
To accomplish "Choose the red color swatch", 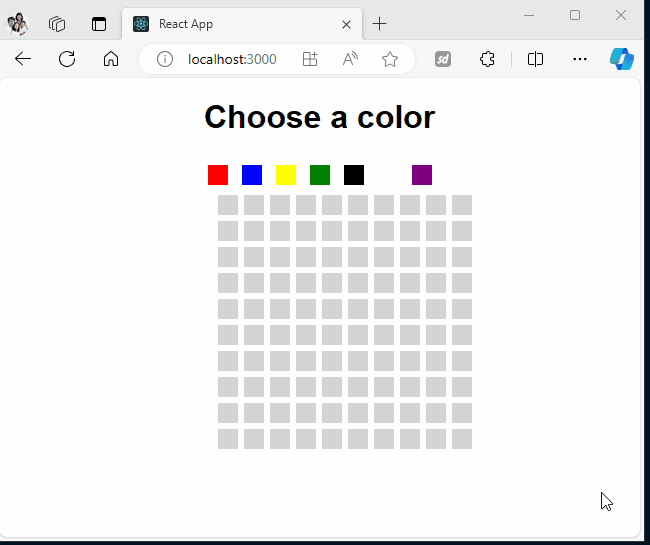I will pos(218,175).
